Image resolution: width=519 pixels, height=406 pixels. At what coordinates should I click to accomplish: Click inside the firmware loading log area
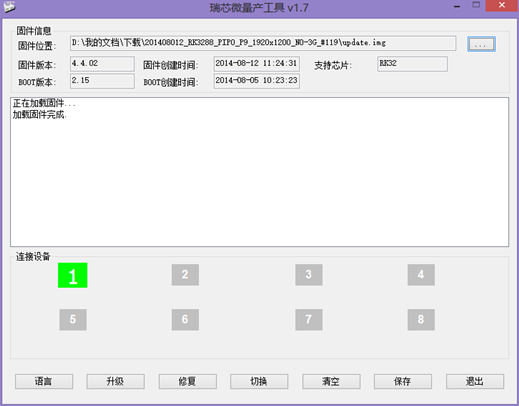(260, 172)
